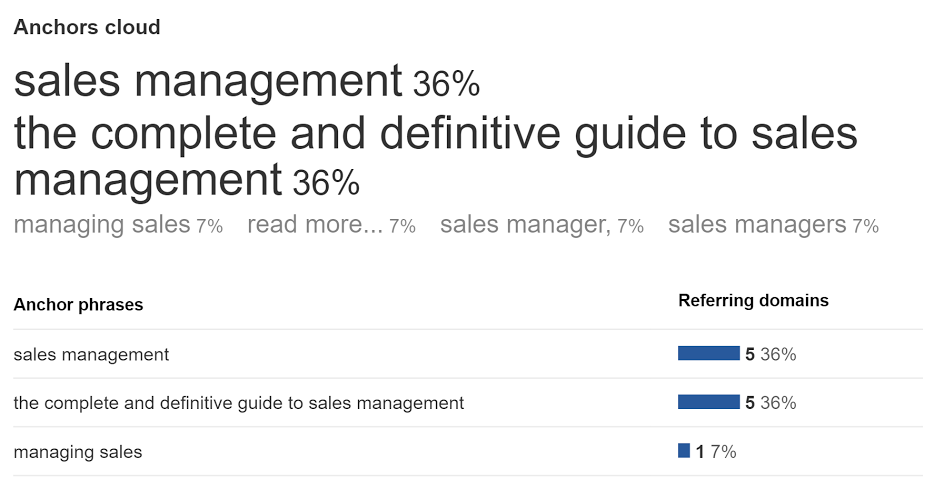
Task: Click the 'read more...' cloud anchor
Action: (315, 225)
